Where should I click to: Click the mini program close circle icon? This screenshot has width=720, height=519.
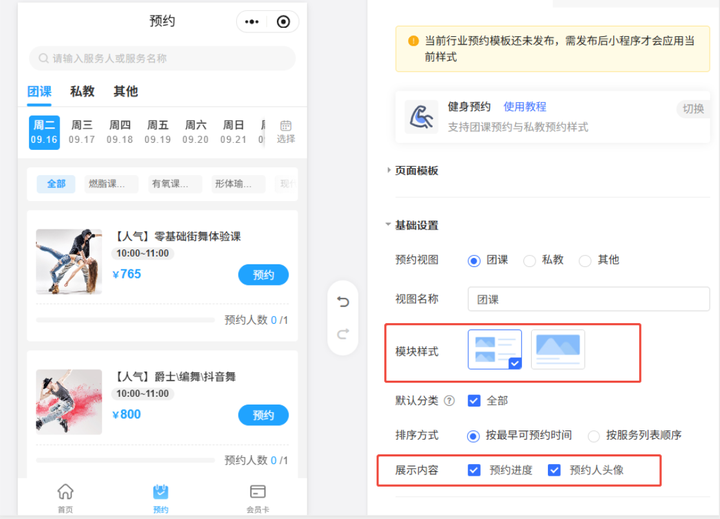tap(283, 21)
